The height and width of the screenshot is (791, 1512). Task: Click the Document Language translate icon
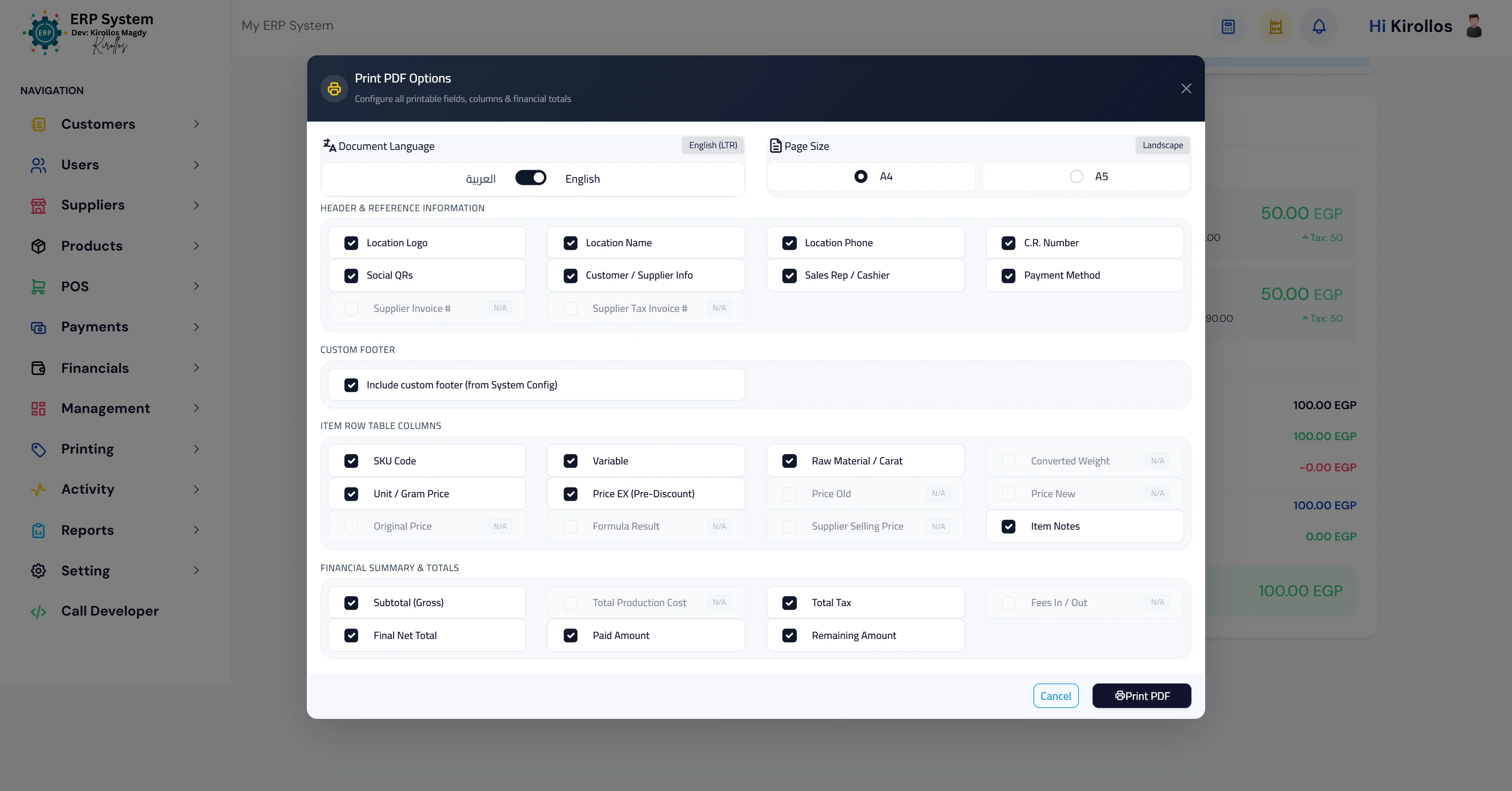(329, 145)
